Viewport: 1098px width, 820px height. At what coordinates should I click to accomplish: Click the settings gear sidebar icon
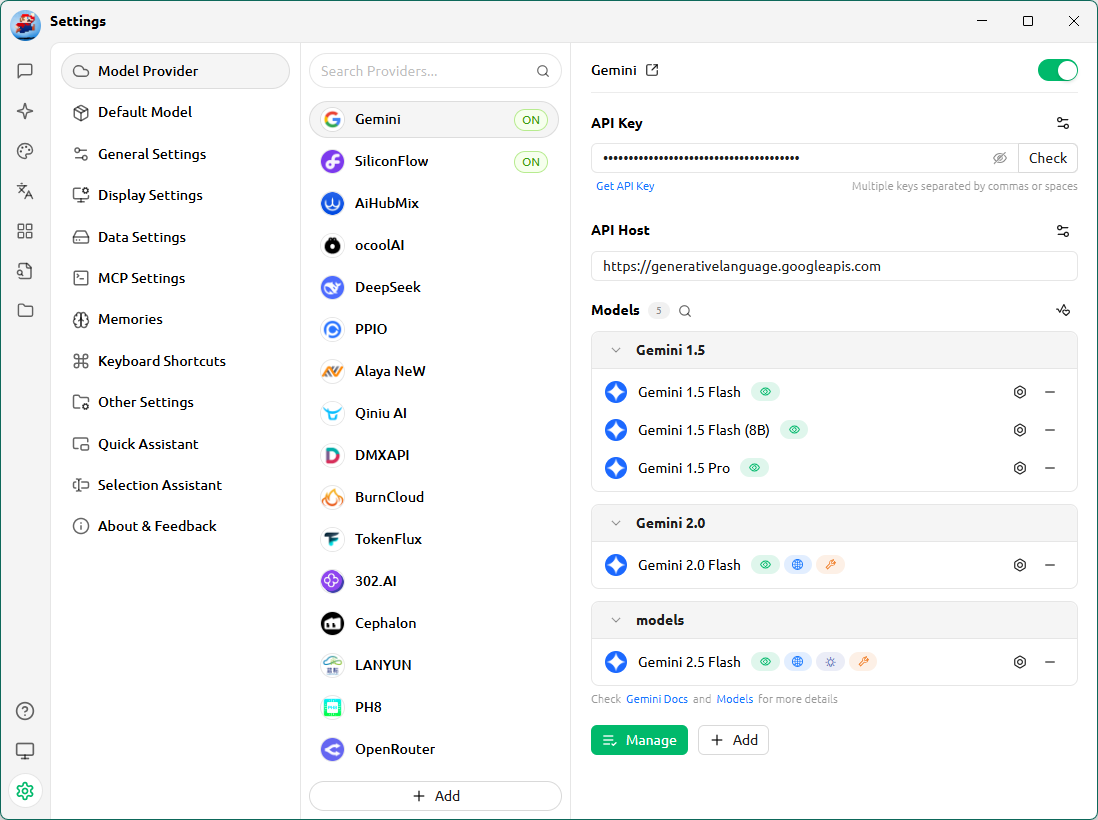pos(25,791)
